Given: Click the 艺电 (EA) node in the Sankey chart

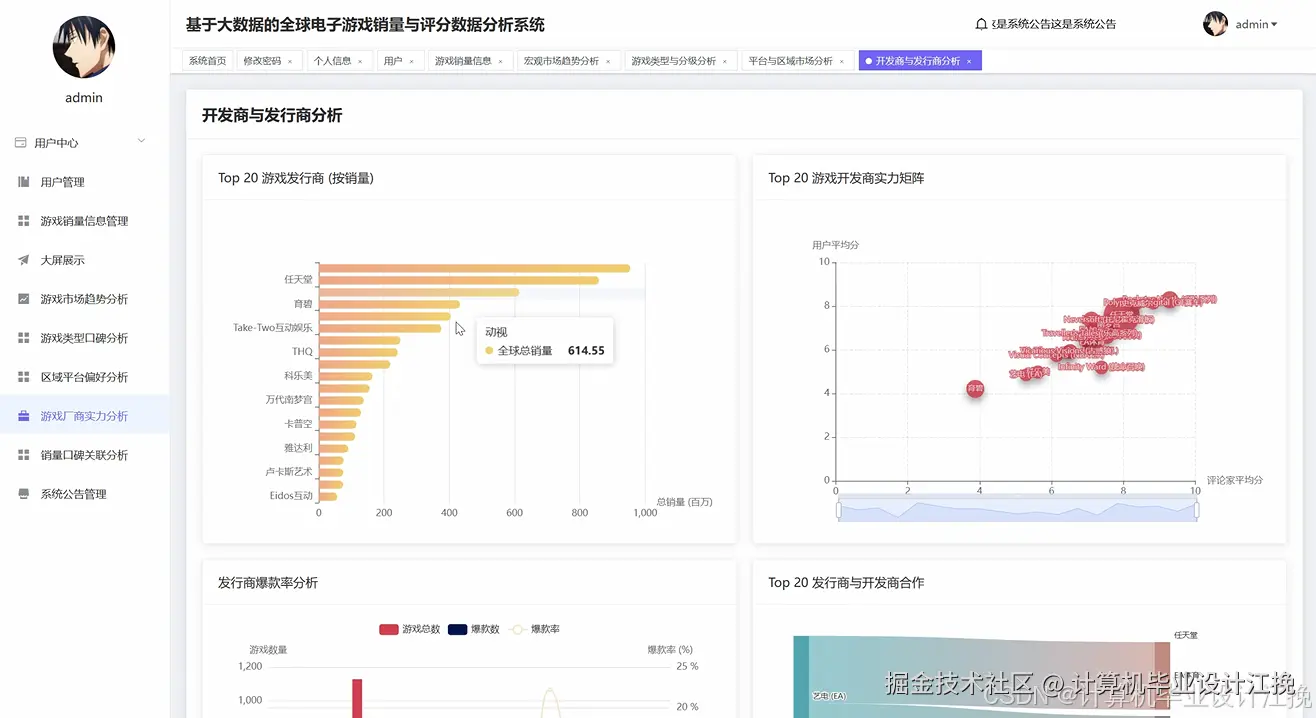Looking at the screenshot, I should pyautogui.click(x=801, y=677).
